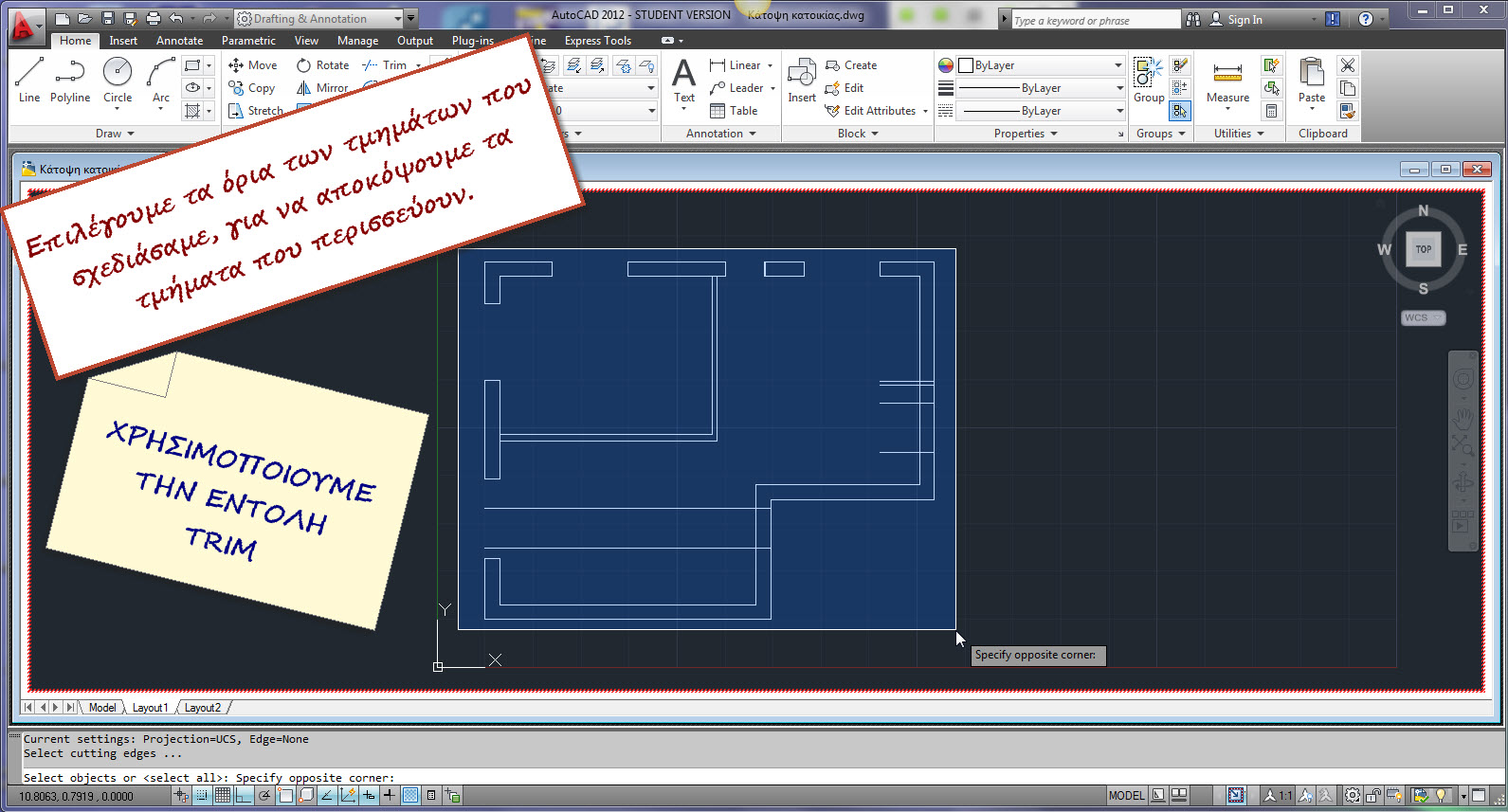Click the Trim tool
The height and width of the screenshot is (812, 1508).
pyautogui.click(x=385, y=65)
